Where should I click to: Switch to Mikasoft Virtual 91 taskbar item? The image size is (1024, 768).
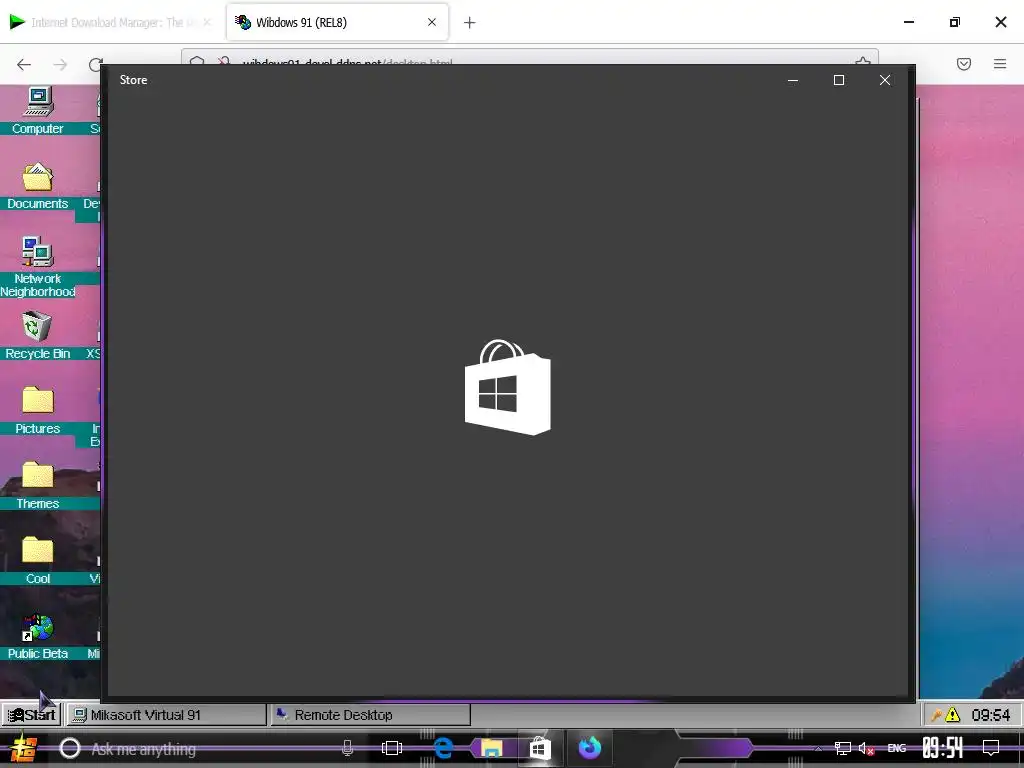tap(166, 715)
